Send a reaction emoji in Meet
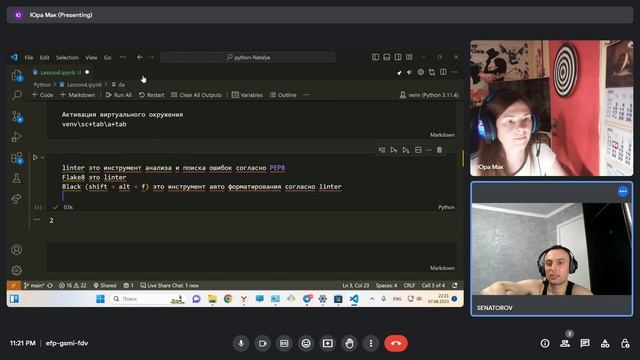The height and width of the screenshot is (360, 640). tap(306, 343)
